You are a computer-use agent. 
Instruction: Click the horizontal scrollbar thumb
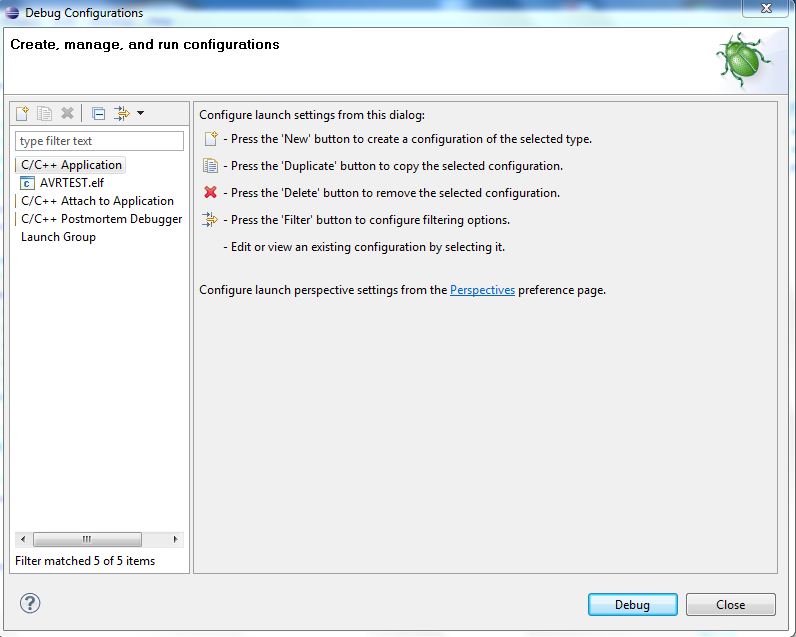click(x=87, y=539)
